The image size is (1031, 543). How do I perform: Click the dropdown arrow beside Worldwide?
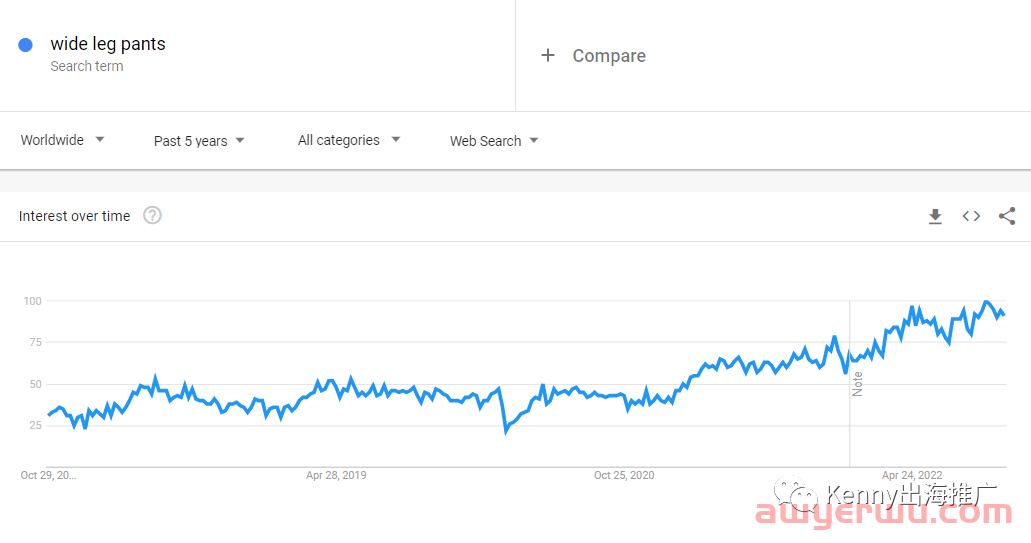click(x=100, y=139)
